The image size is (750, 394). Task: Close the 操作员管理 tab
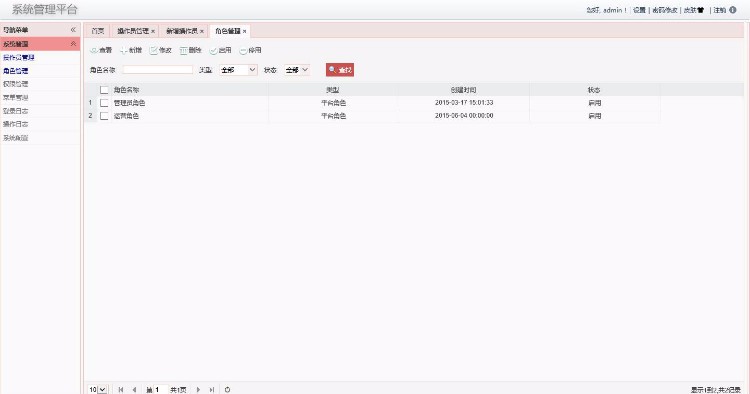click(153, 32)
